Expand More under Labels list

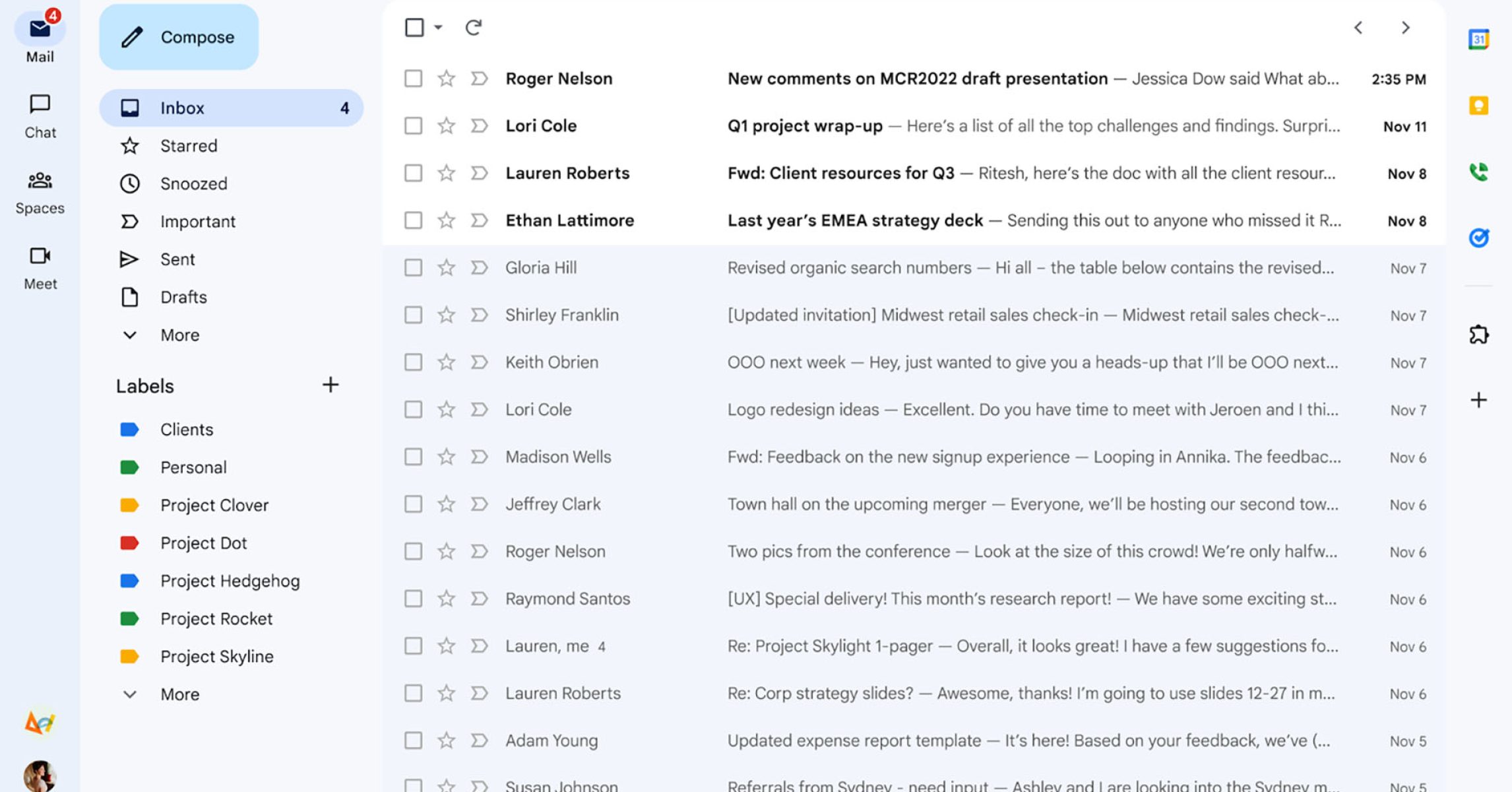point(179,694)
